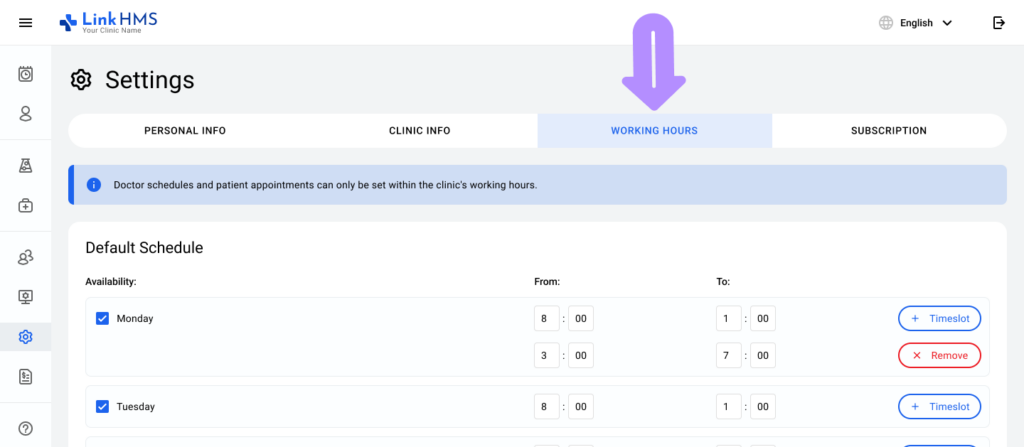Select the settings gear sidebar icon
This screenshot has width=1024, height=447.
pyautogui.click(x=25, y=337)
